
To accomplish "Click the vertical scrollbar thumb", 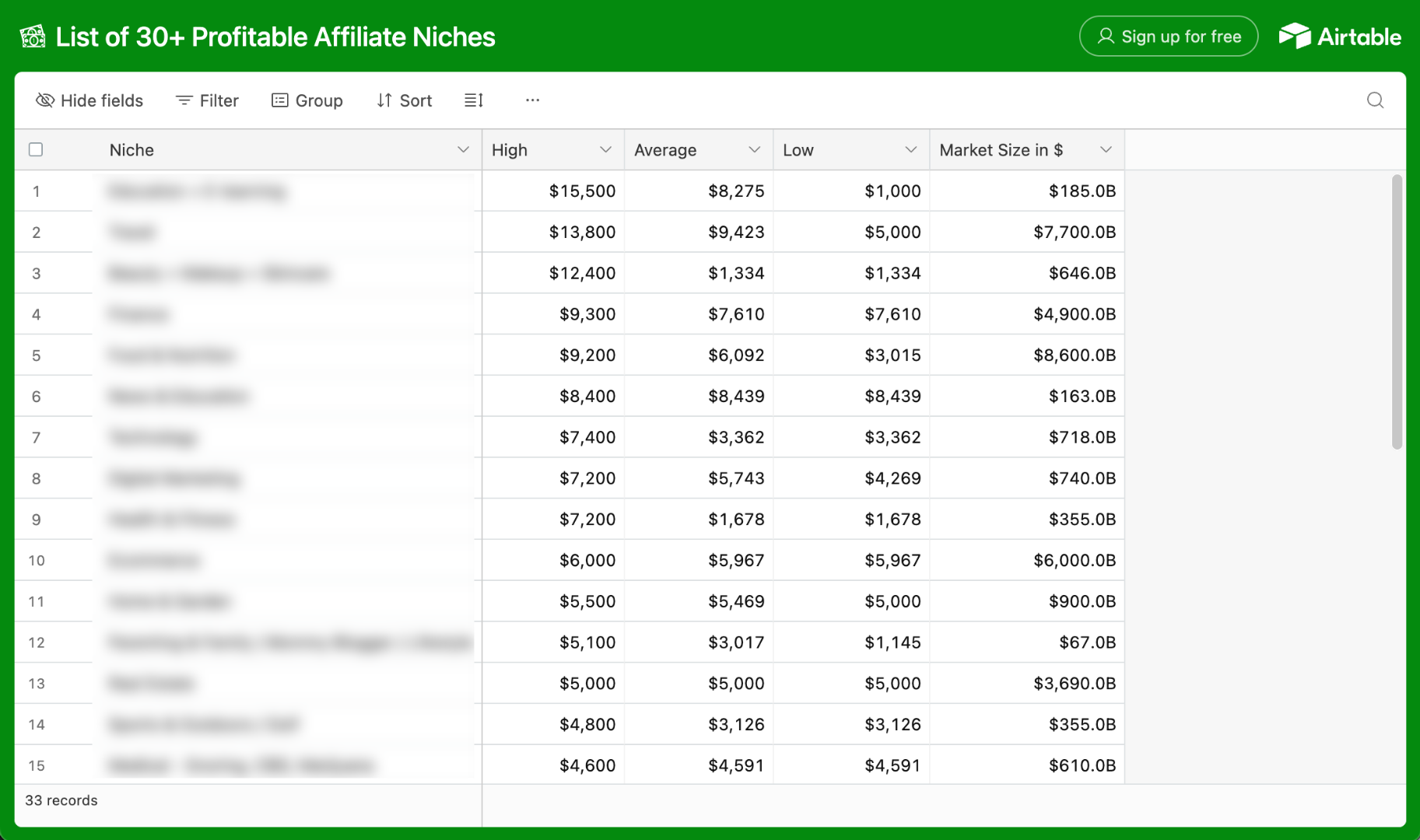I will tap(1397, 312).
